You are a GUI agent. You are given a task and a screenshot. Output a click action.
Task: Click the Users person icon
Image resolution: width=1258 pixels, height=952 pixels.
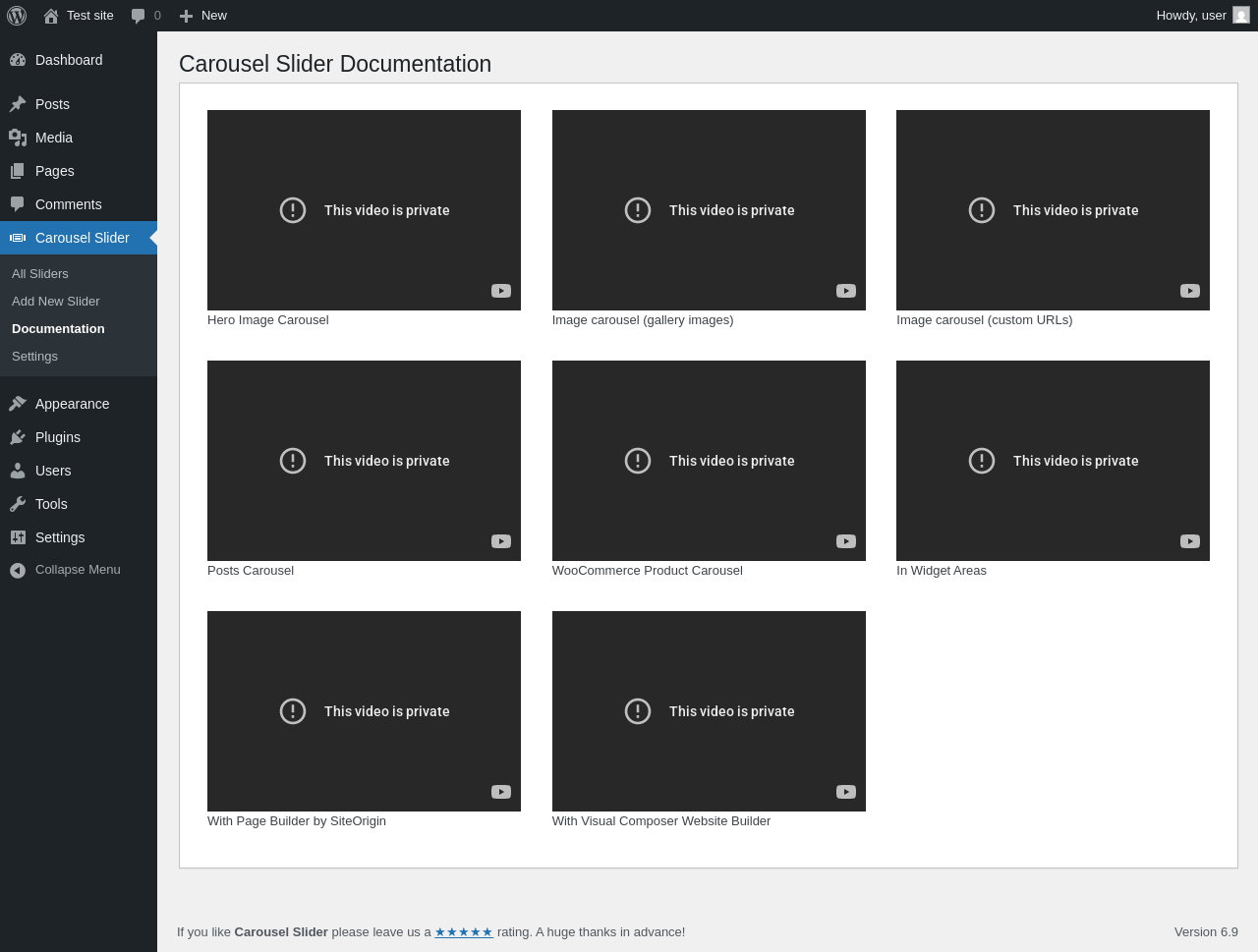(x=18, y=471)
